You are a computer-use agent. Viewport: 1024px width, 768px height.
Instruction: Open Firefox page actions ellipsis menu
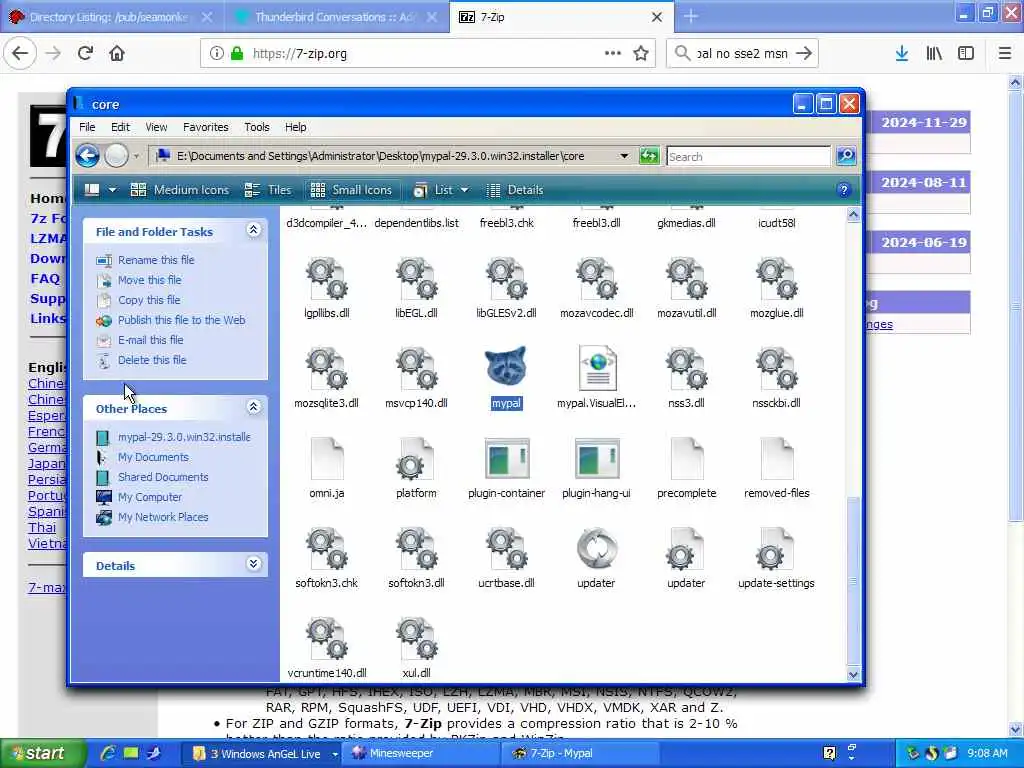(x=613, y=53)
